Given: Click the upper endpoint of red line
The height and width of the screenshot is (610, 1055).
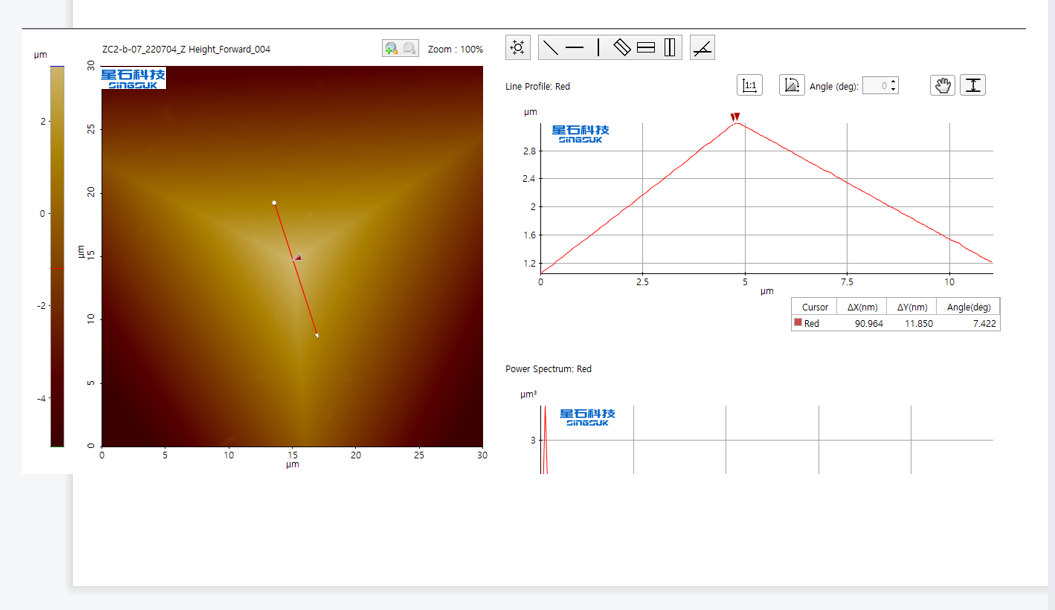Looking at the screenshot, I should pyautogui.click(x=274, y=203).
